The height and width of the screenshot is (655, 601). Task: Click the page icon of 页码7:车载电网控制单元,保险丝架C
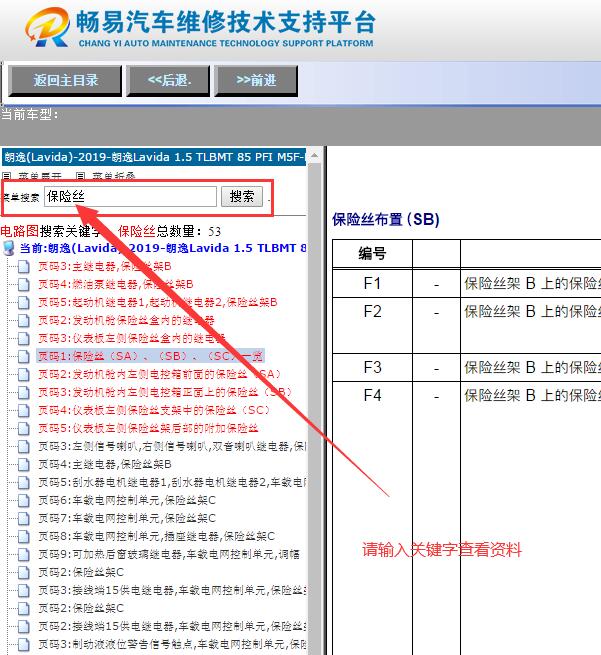click(x=23, y=518)
